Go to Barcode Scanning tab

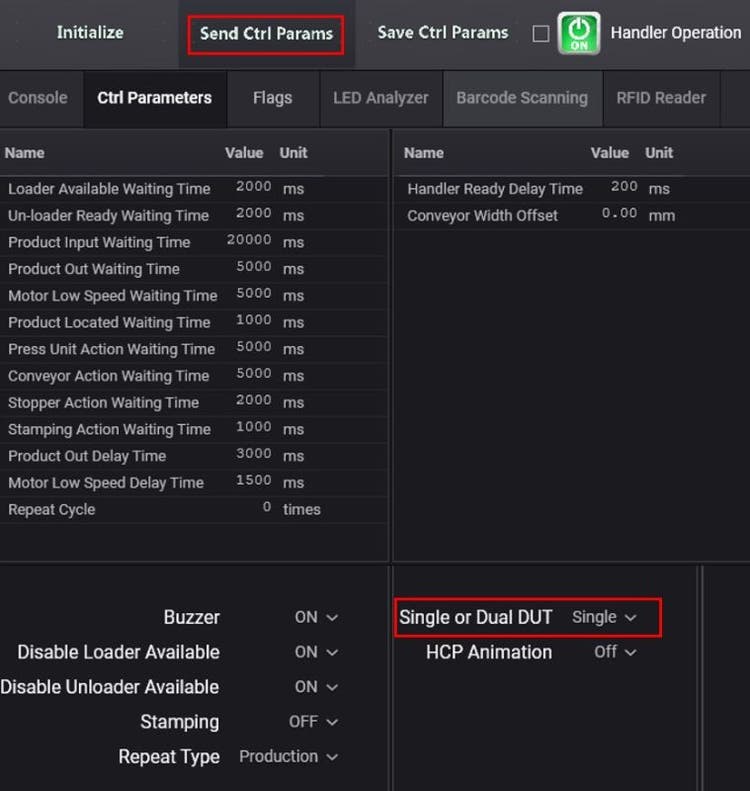pos(521,98)
